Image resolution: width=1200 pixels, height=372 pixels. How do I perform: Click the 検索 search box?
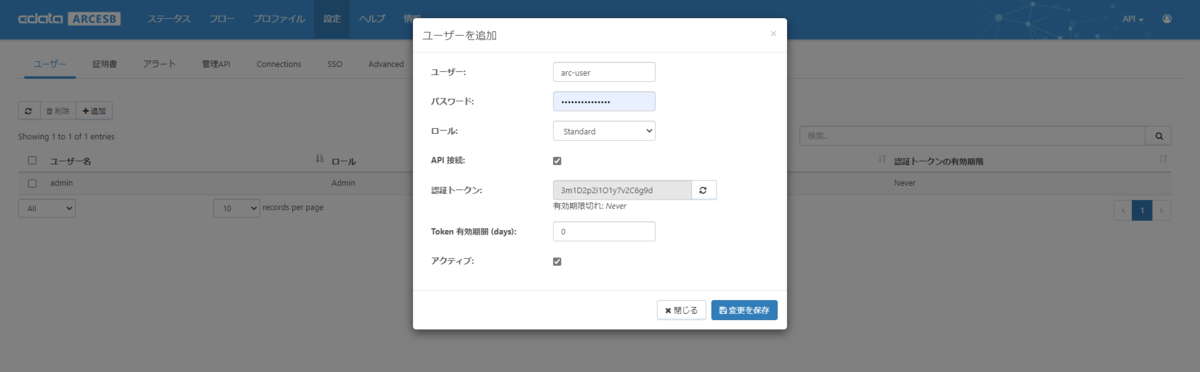point(973,135)
